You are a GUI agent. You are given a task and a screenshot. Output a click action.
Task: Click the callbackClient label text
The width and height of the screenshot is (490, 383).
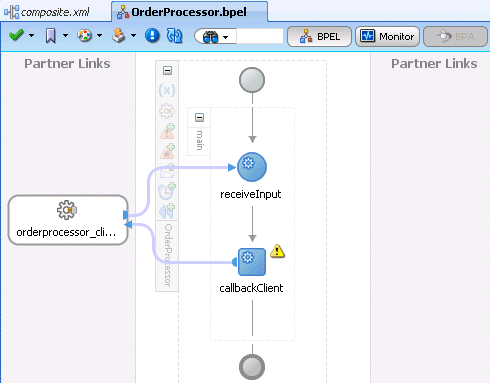tap(251, 288)
